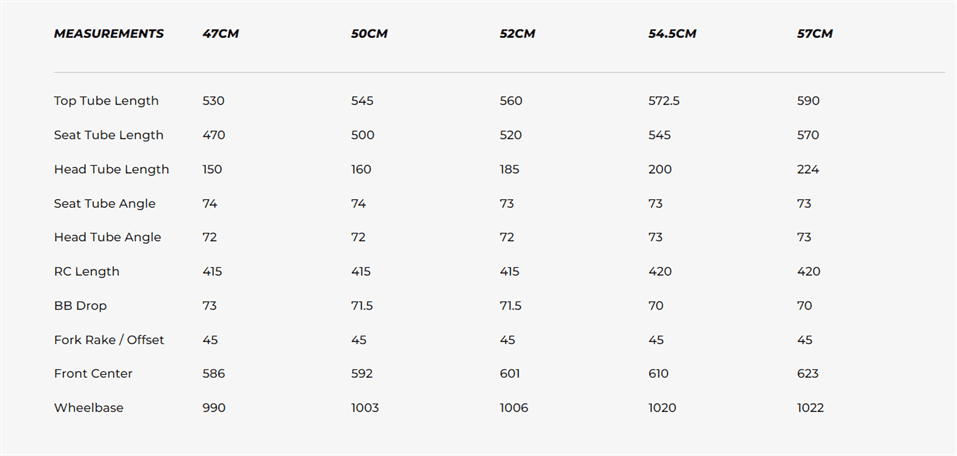
Task: Select the Wheelbase row label
Action: click(88, 407)
